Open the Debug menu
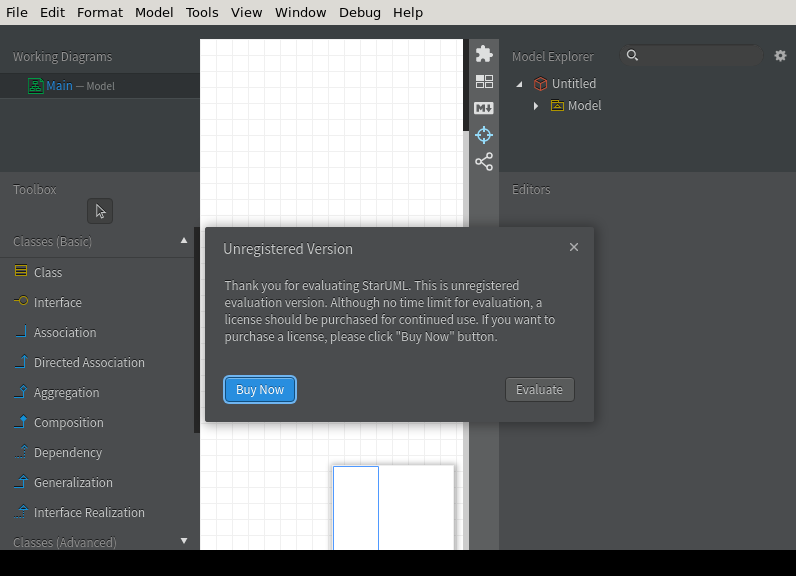This screenshot has height=576, width=796. pos(359,12)
